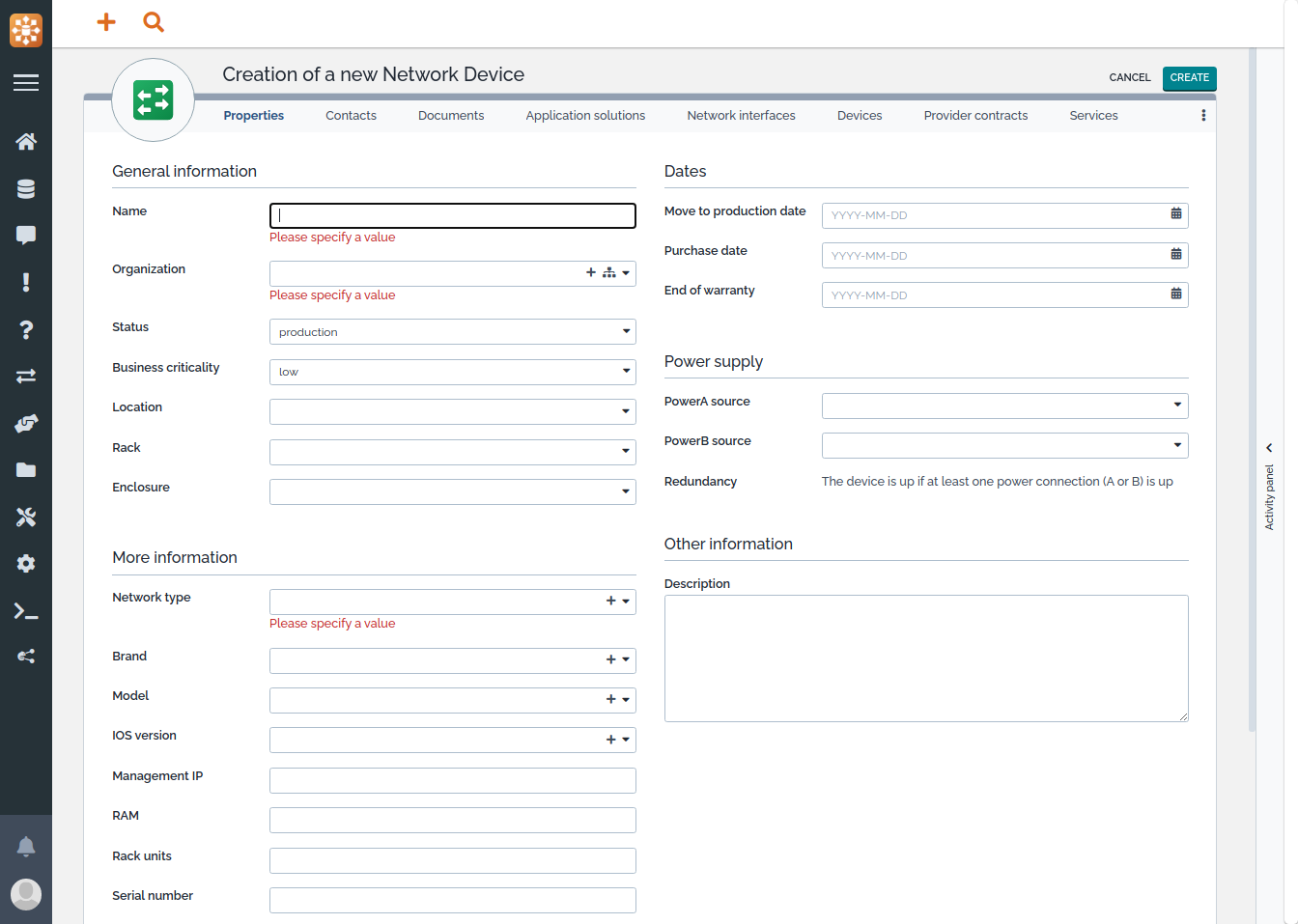Open the tools wrench sidebar icon
This screenshot has width=1298, height=924.
pyautogui.click(x=26, y=518)
